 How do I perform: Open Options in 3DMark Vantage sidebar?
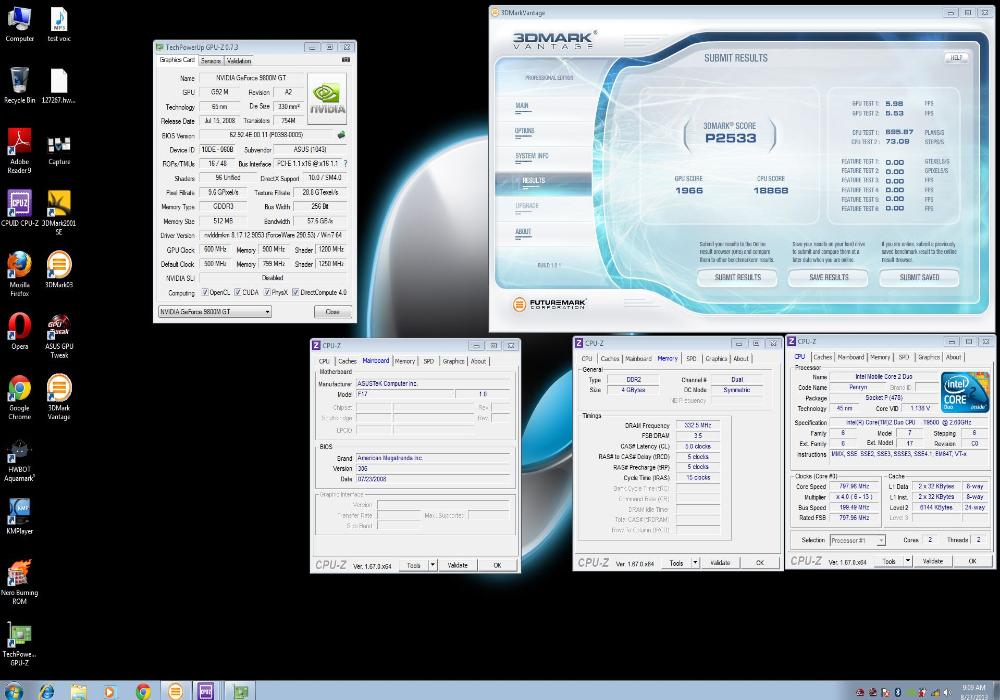pyautogui.click(x=524, y=131)
